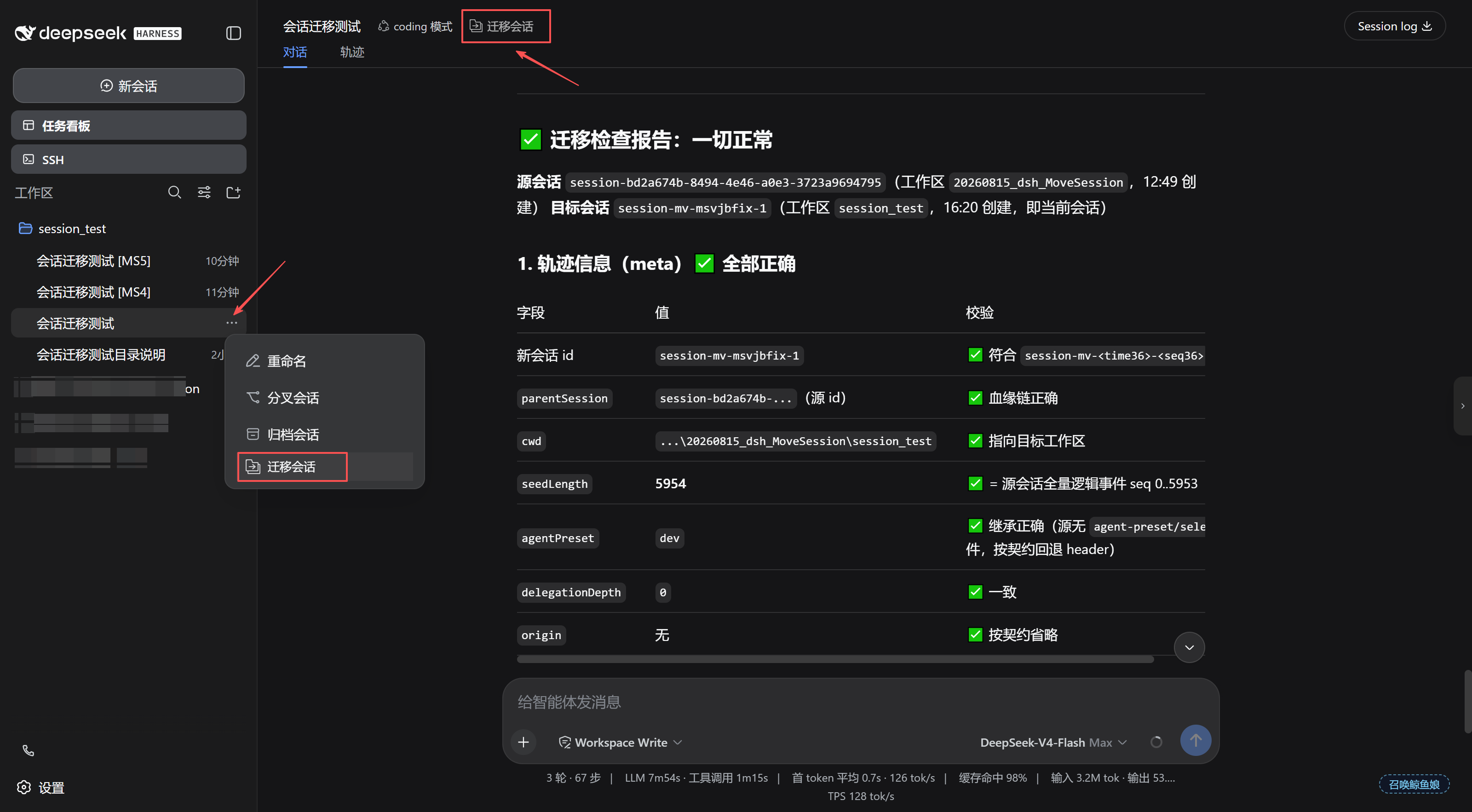Viewport: 1472px width, 812px height.
Task: Click 迁移会话 in the top header
Action: click(x=501, y=26)
